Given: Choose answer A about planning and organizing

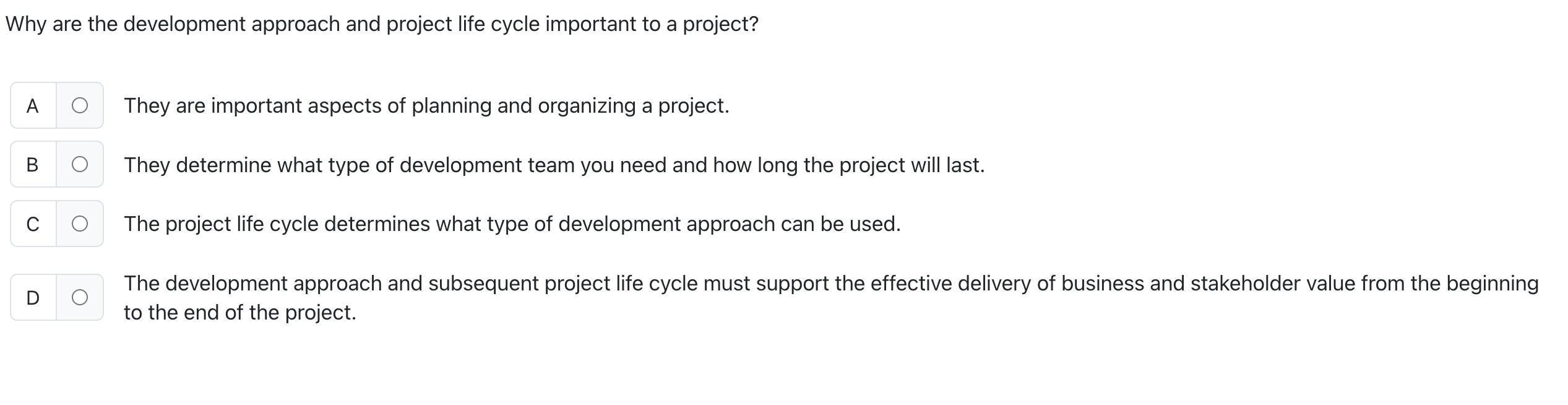Looking at the screenshot, I should 80,106.
